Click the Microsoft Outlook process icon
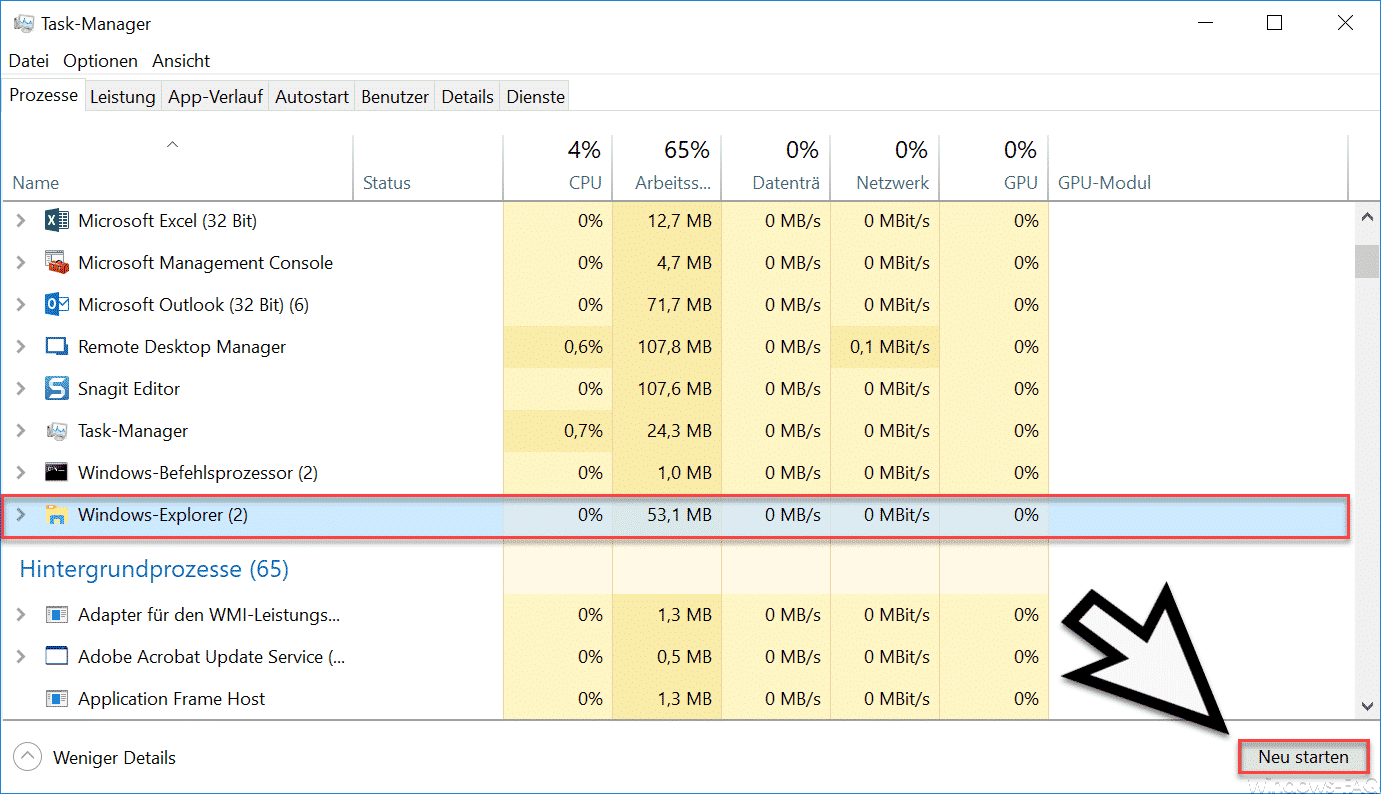The image size is (1381, 794). (x=57, y=305)
